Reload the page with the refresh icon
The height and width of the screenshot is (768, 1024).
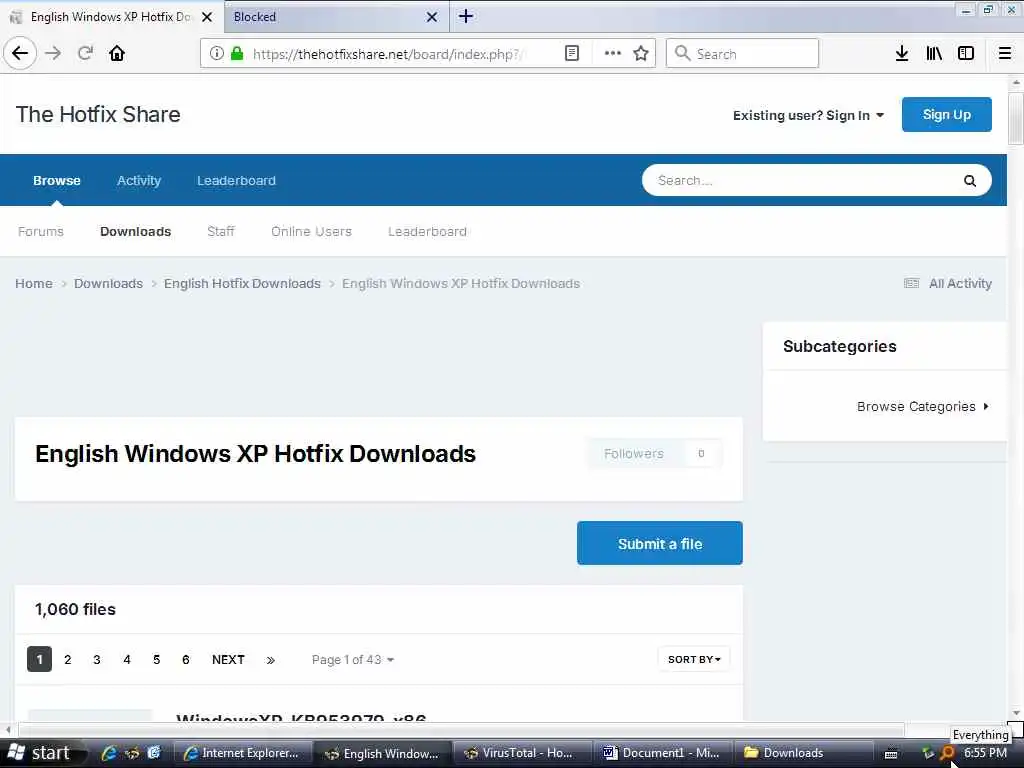(x=85, y=53)
